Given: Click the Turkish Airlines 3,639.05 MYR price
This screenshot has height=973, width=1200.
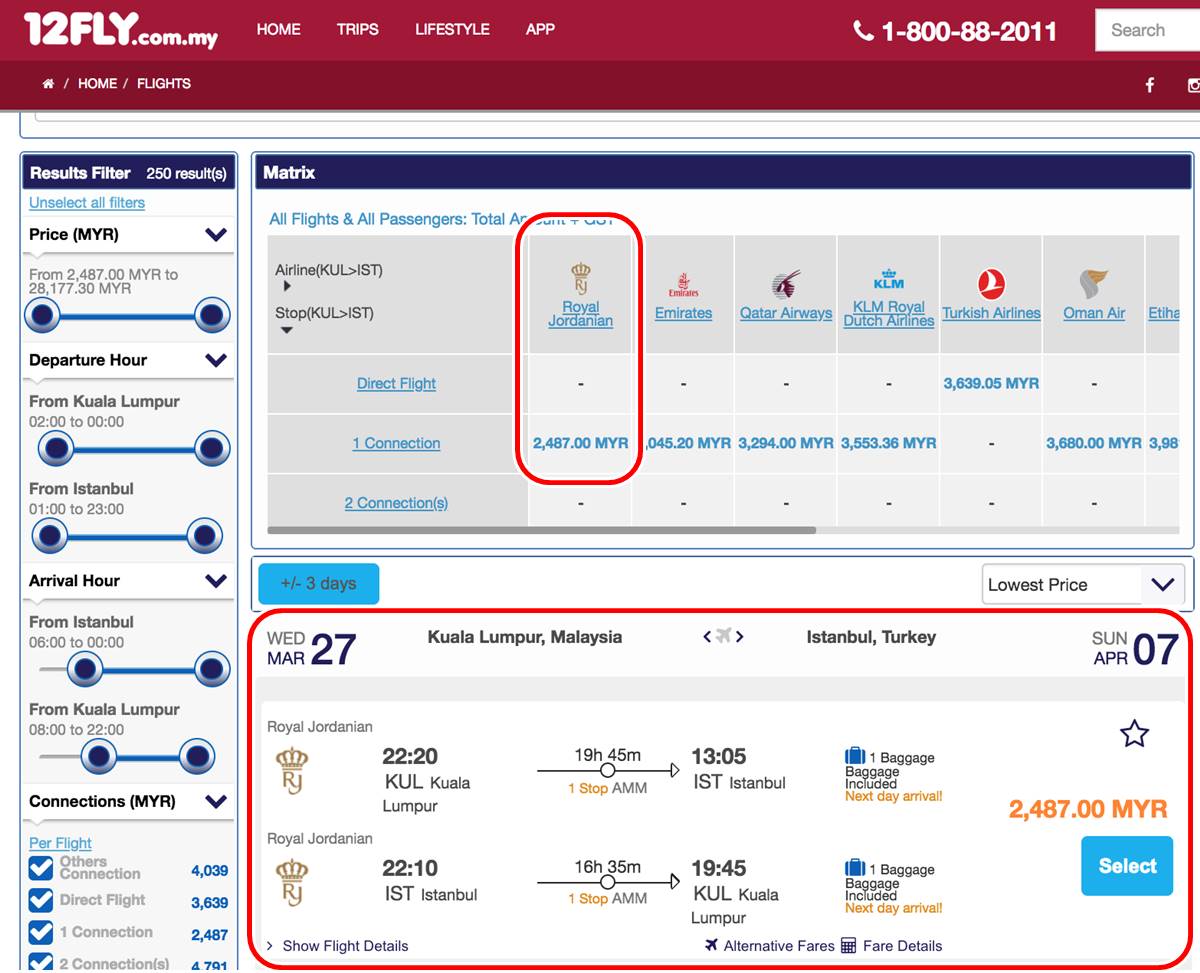Looking at the screenshot, I should coord(991,384).
